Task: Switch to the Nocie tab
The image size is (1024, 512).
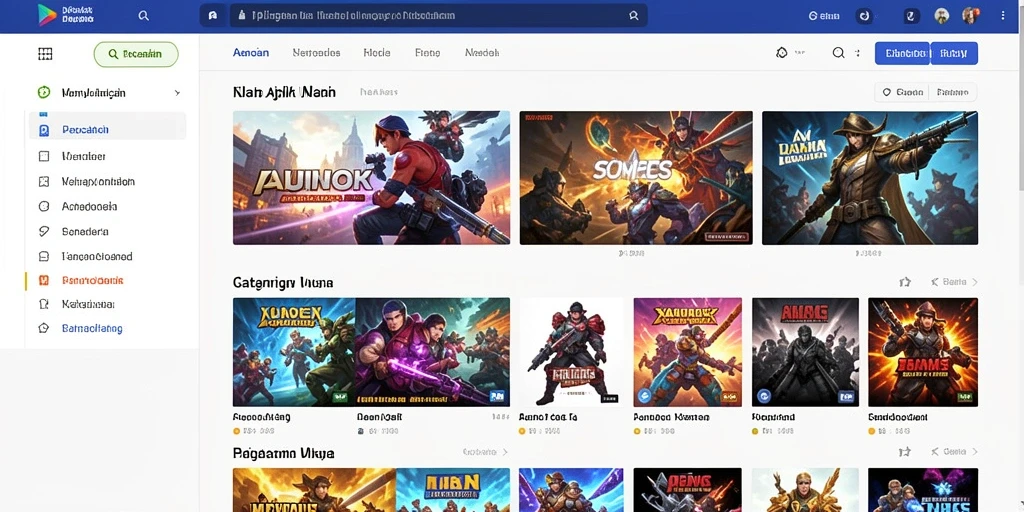Action: coord(377,53)
